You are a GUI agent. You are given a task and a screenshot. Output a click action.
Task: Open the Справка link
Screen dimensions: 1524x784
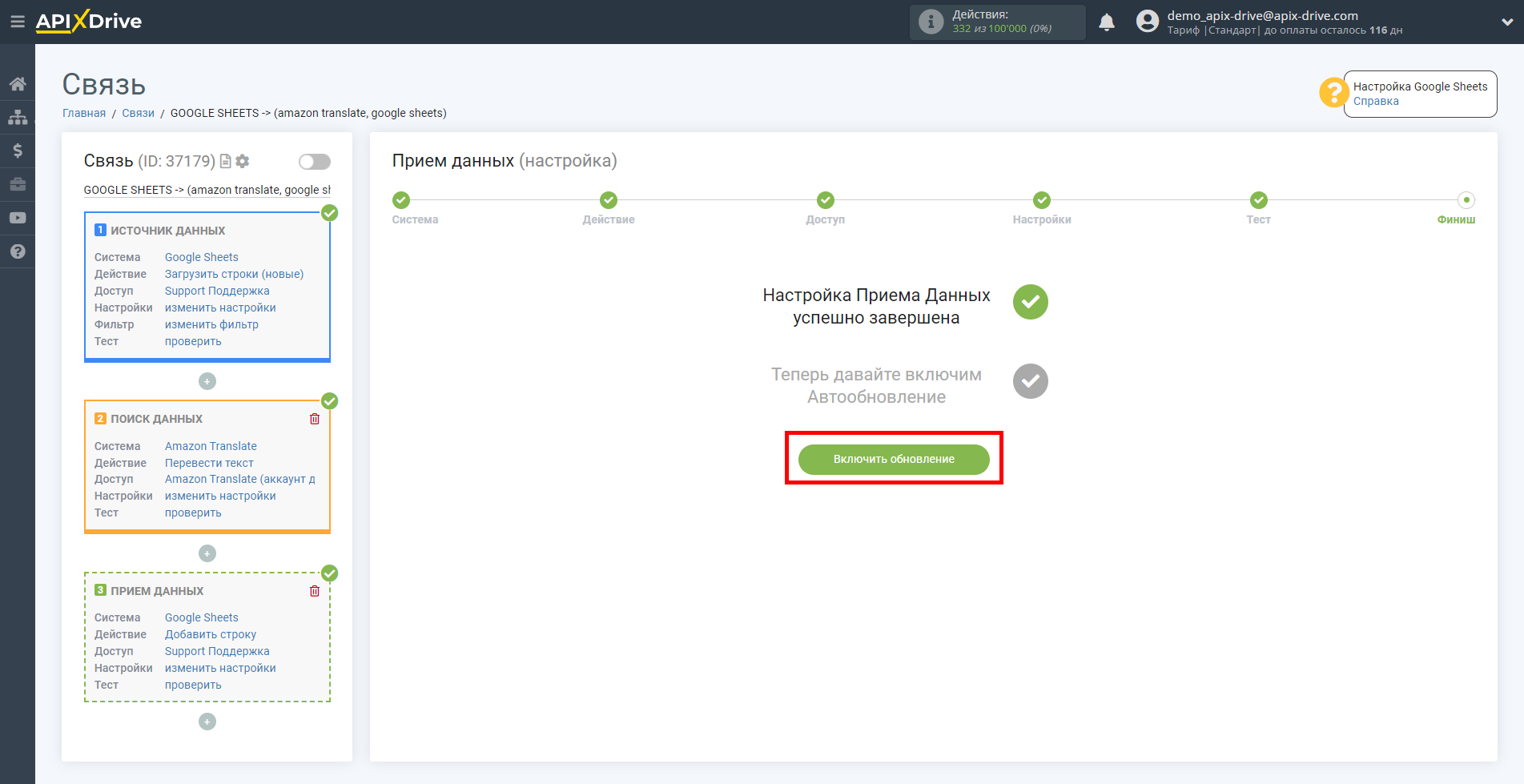pos(1376,101)
